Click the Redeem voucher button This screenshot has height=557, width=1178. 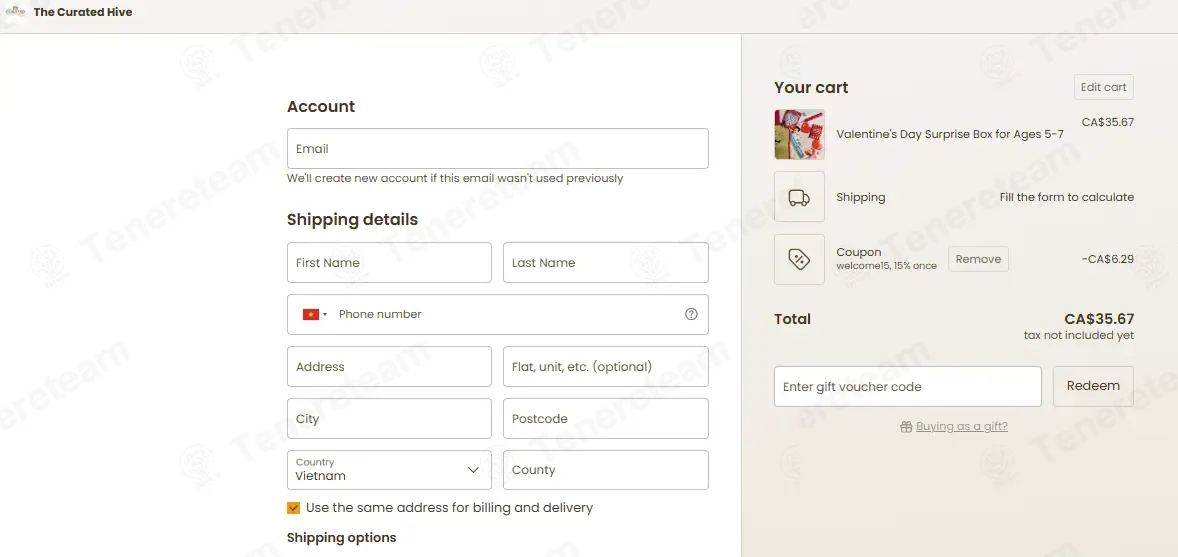point(1093,386)
